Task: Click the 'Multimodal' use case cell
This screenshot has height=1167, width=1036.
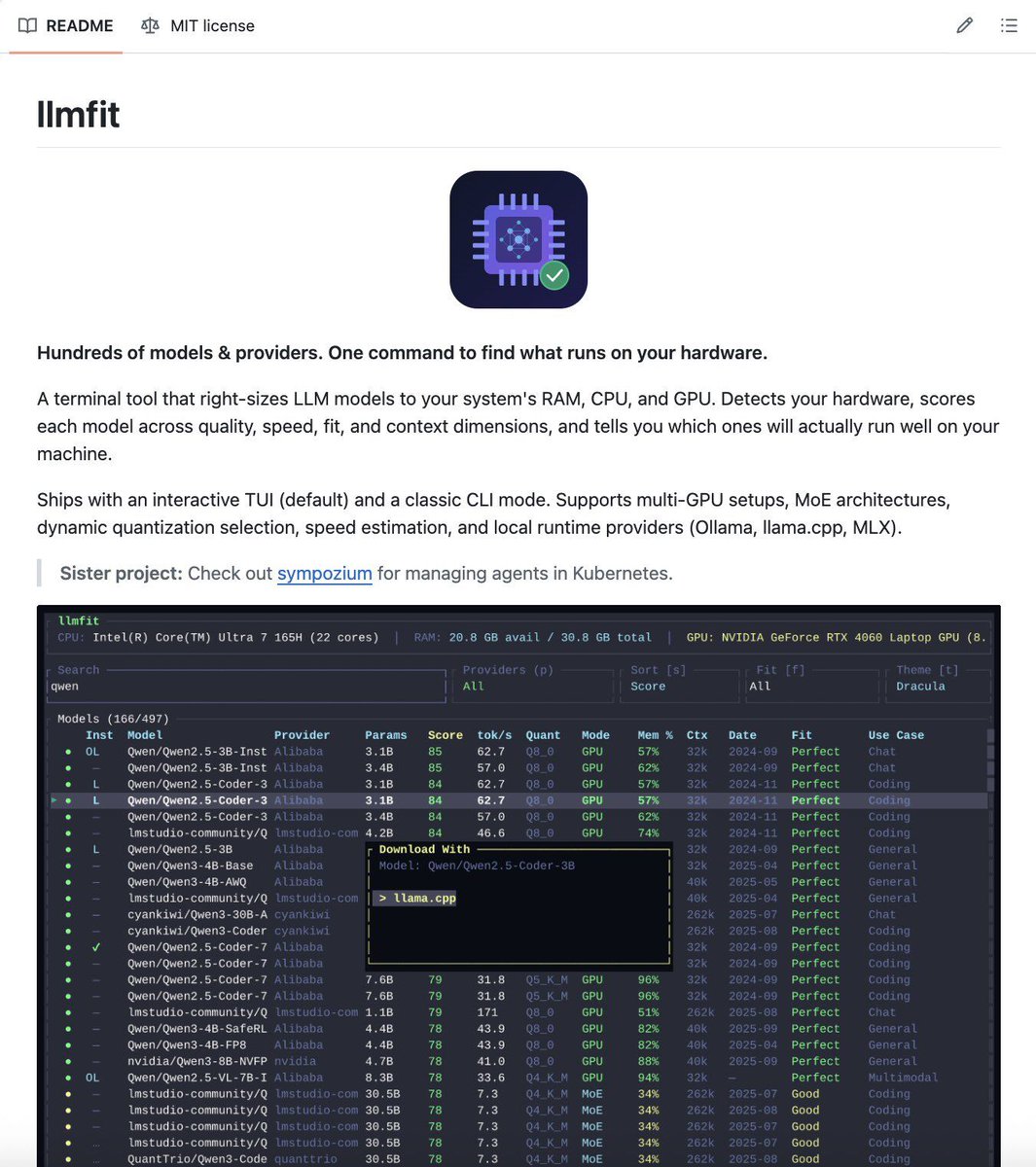Action: tap(903, 1078)
